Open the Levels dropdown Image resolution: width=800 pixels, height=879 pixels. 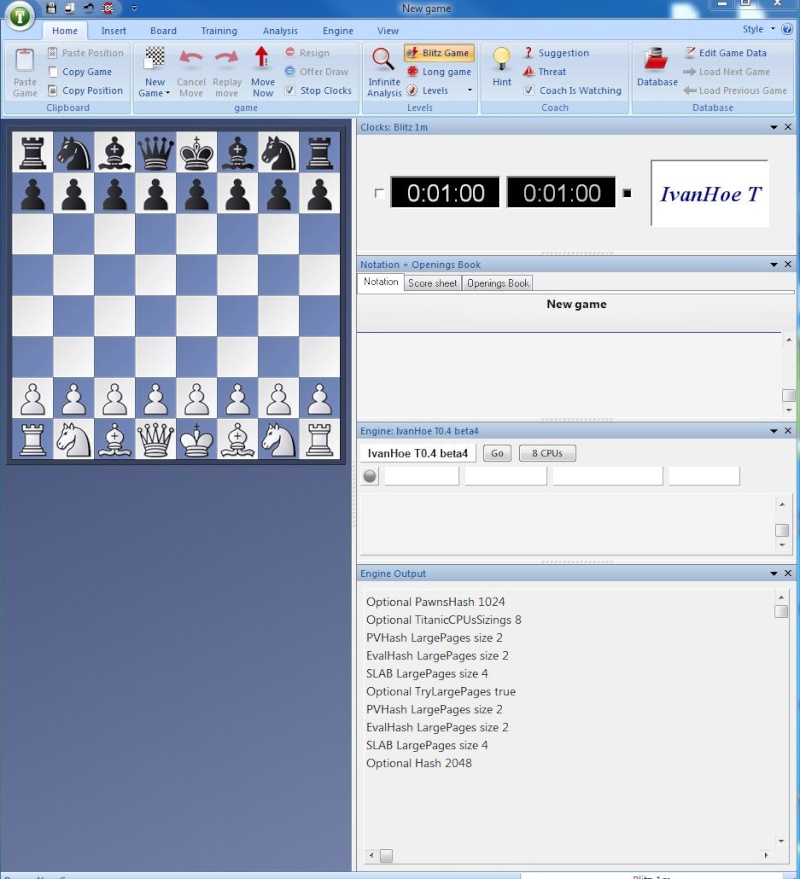(469, 90)
